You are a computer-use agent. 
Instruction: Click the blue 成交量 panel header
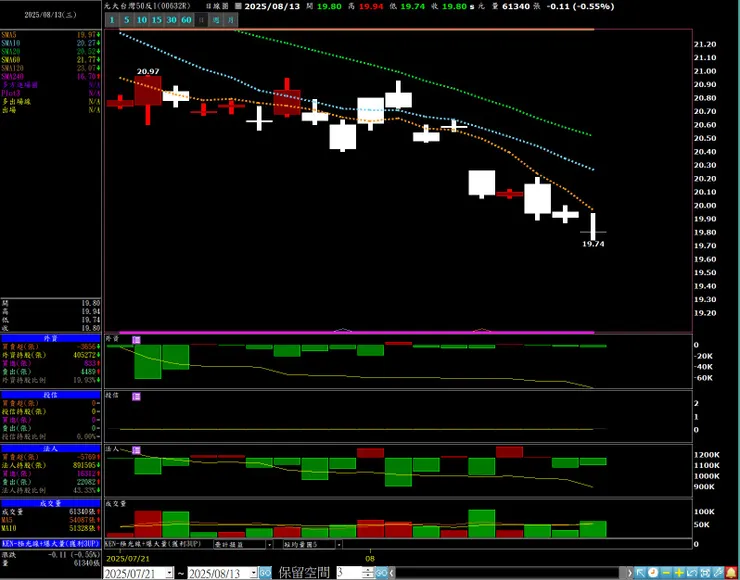tap(50, 504)
